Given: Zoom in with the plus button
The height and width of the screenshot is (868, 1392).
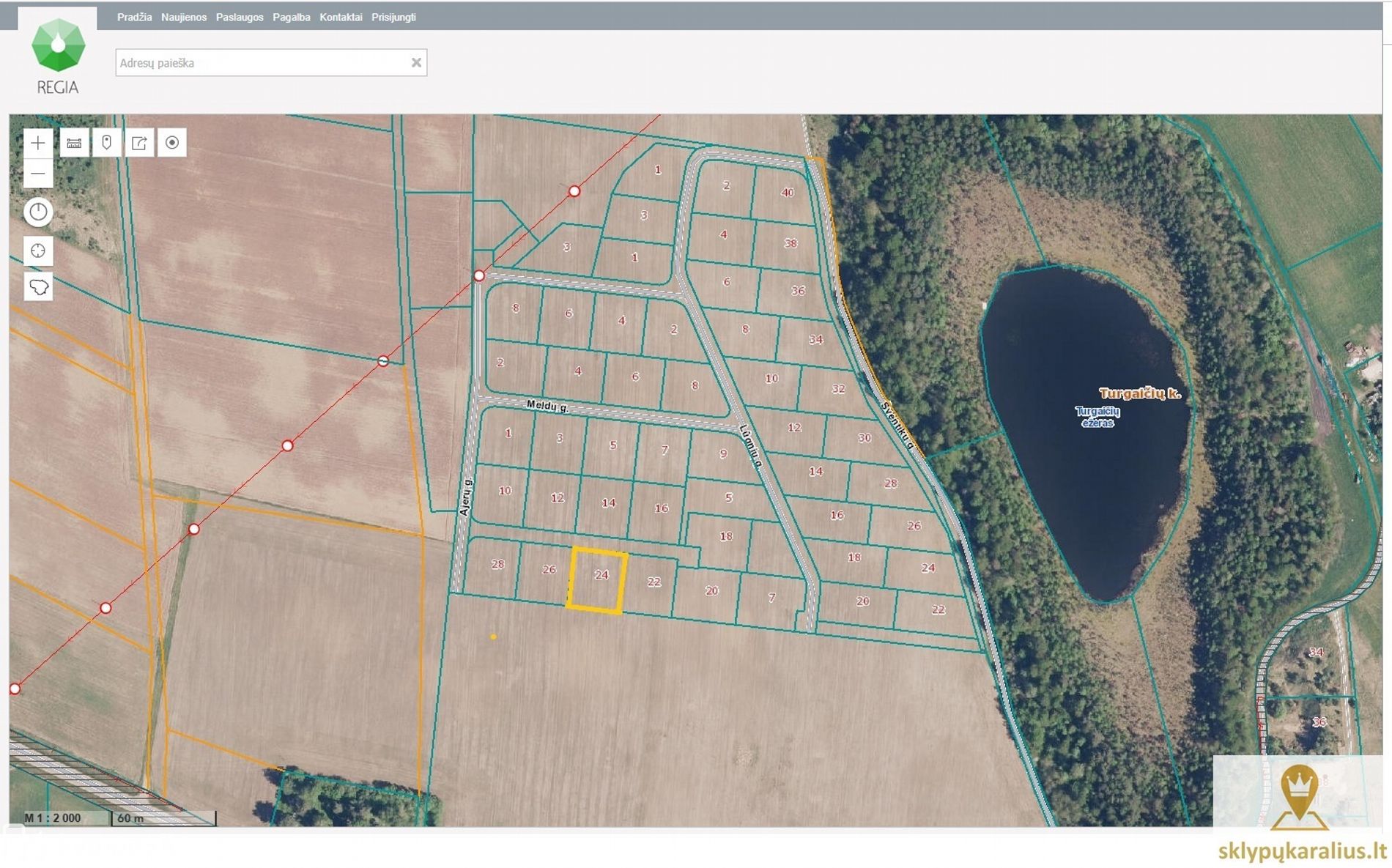Looking at the screenshot, I should coord(38,143).
